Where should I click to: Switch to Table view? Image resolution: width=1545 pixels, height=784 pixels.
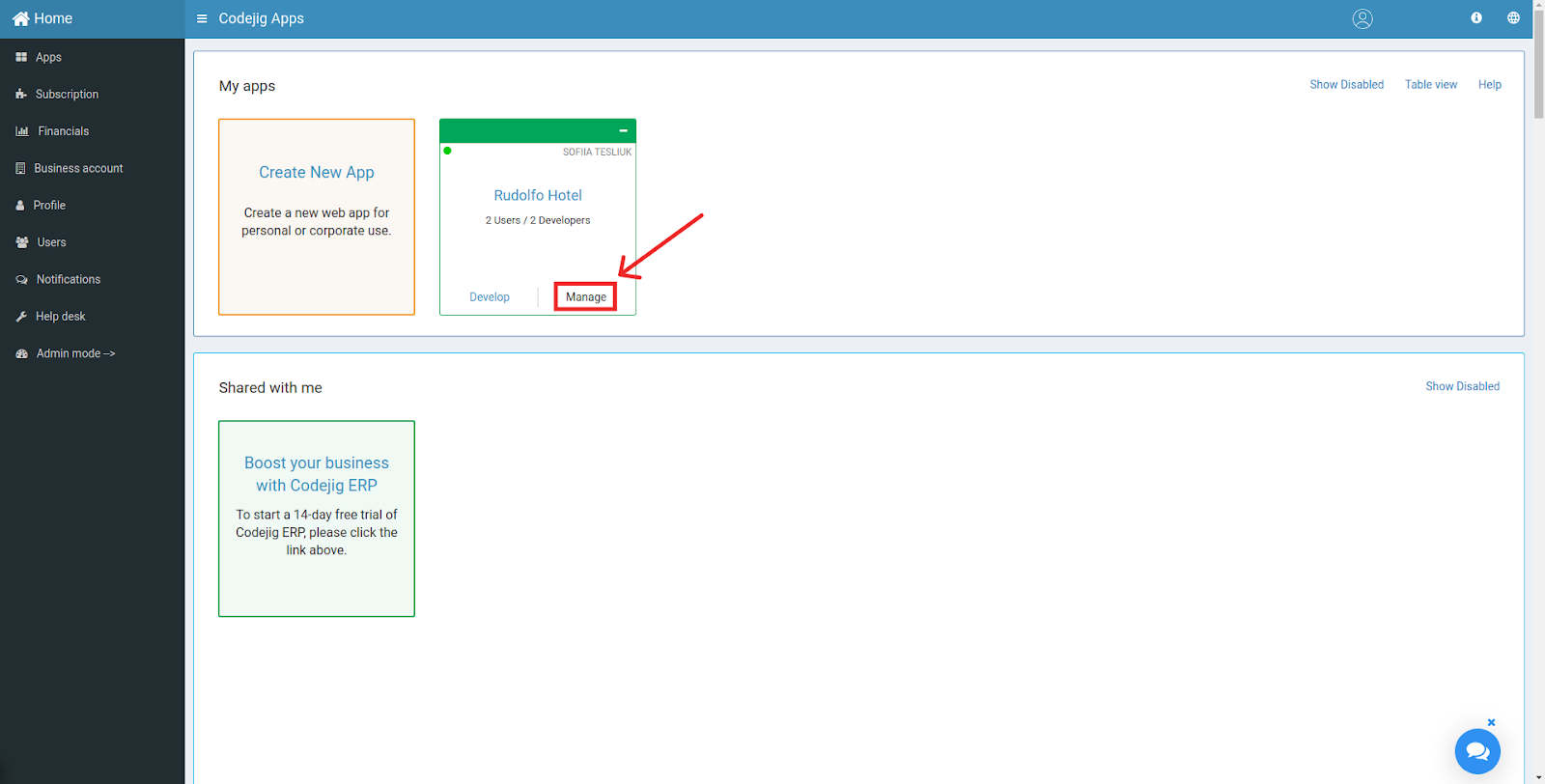[x=1431, y=85]
